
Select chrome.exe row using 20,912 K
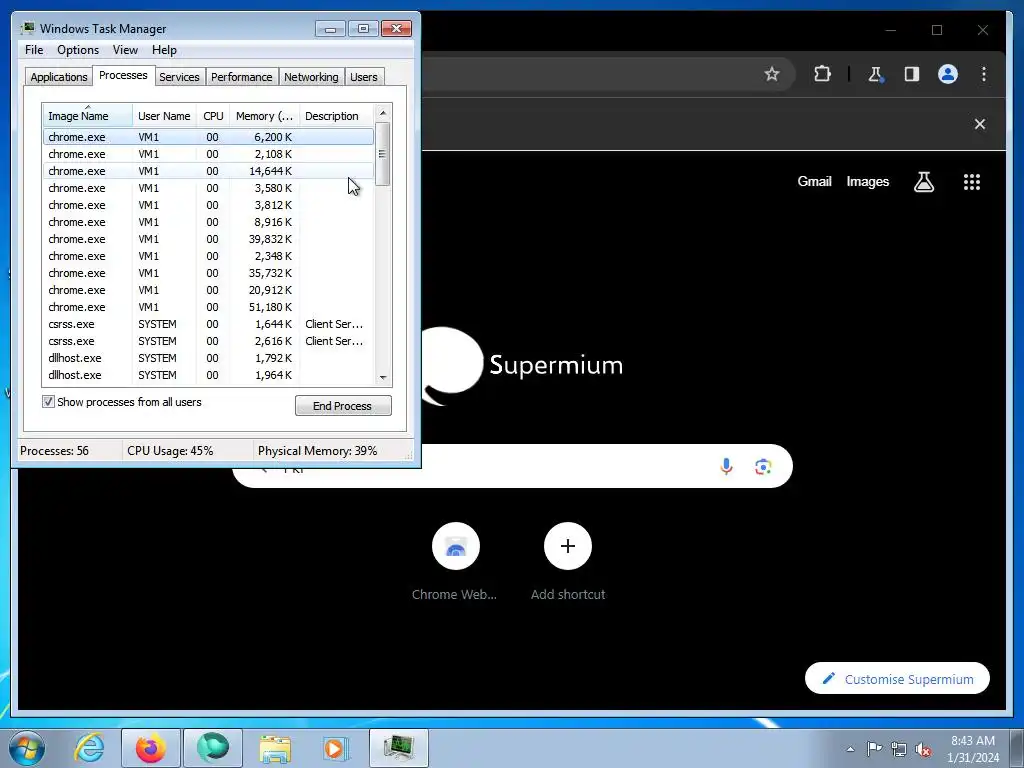pos(208,290)
